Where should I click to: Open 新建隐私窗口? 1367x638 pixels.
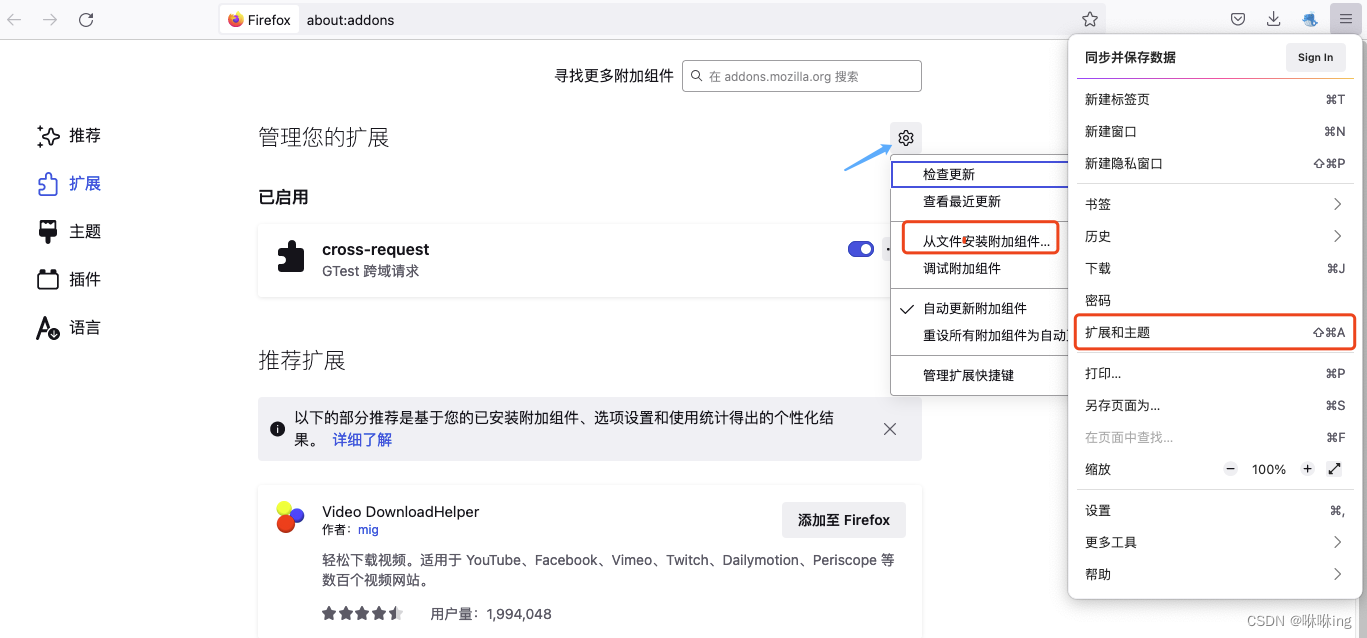1215,163
